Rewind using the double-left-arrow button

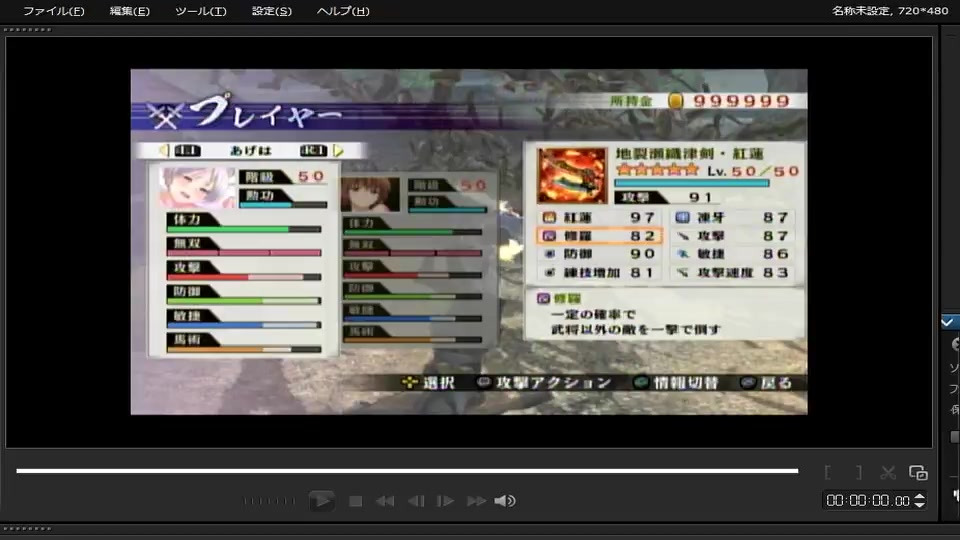pos(385,501)
